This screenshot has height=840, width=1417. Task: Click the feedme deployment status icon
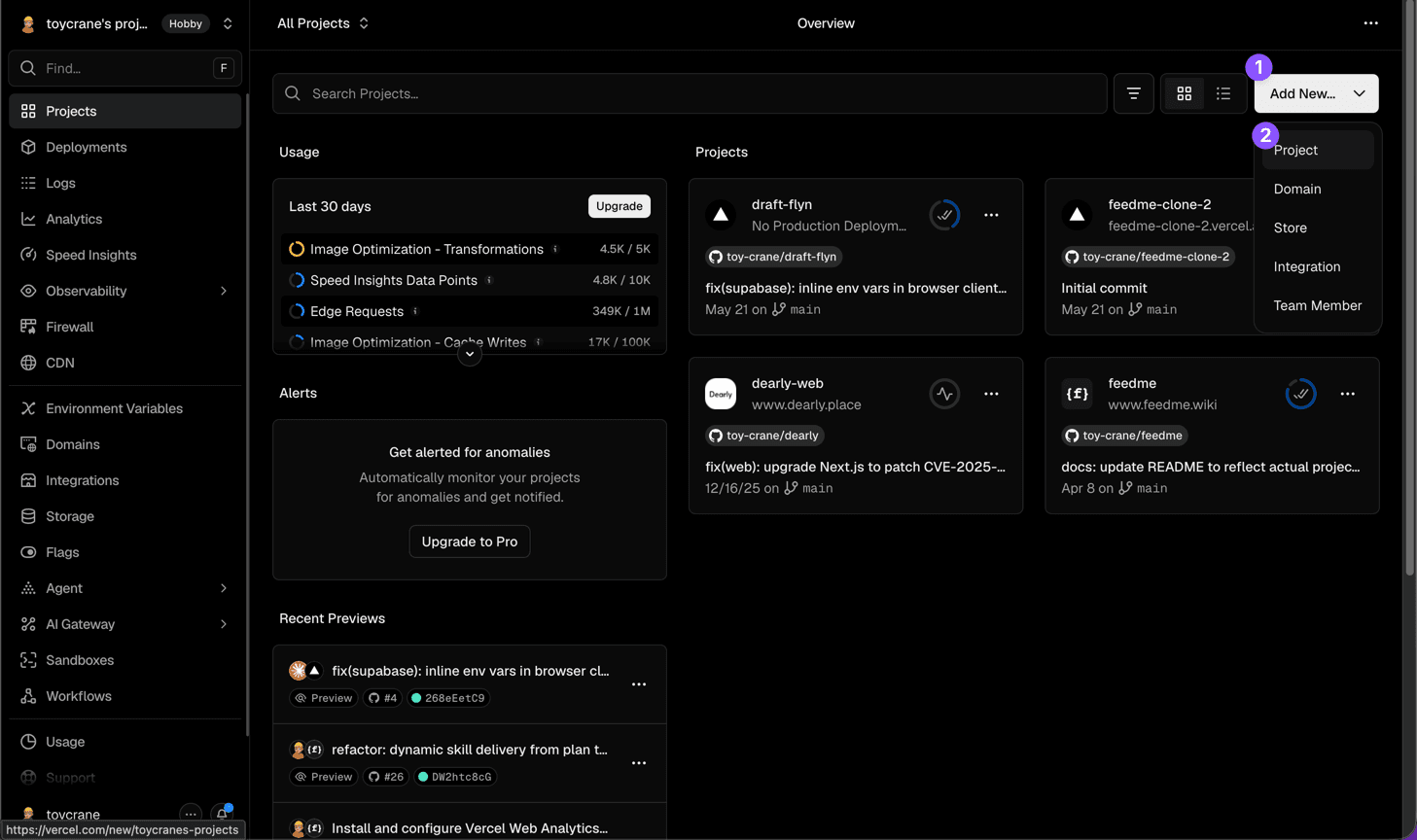tap(1300, 394)
